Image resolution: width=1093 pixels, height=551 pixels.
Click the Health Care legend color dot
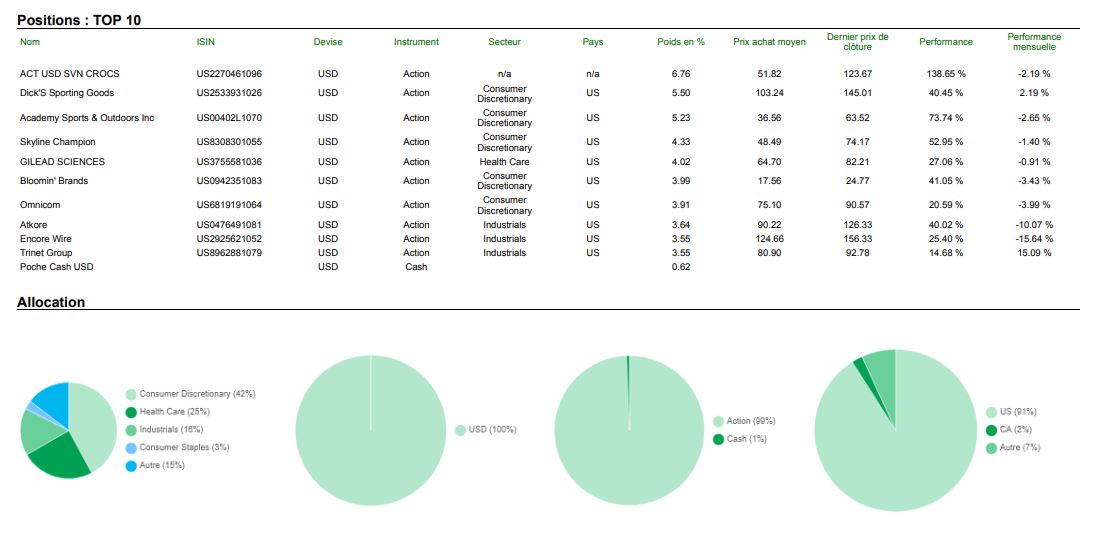click(x=131, y=412)
